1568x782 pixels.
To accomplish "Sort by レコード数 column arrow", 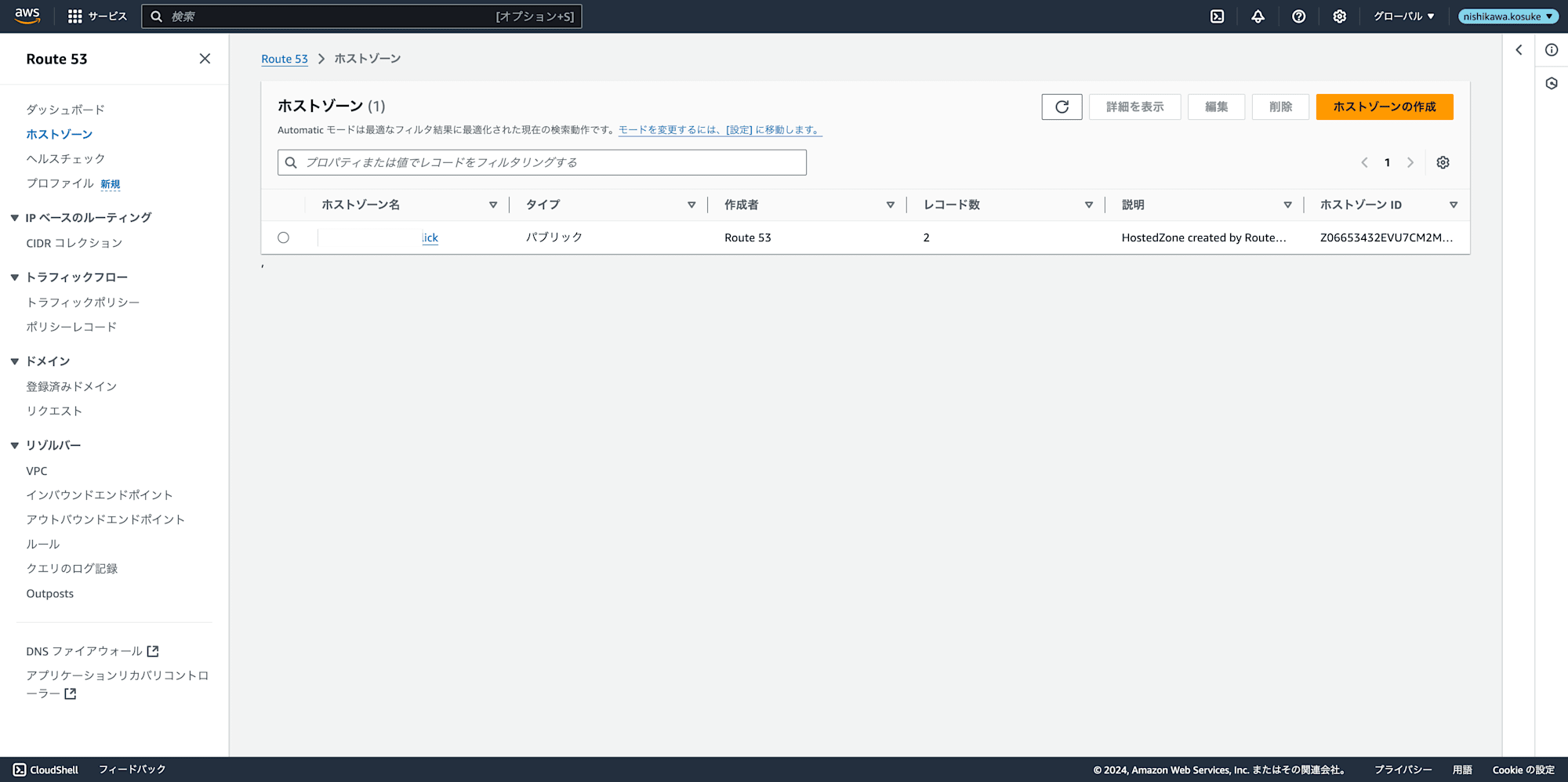I will pos(1088,205).
